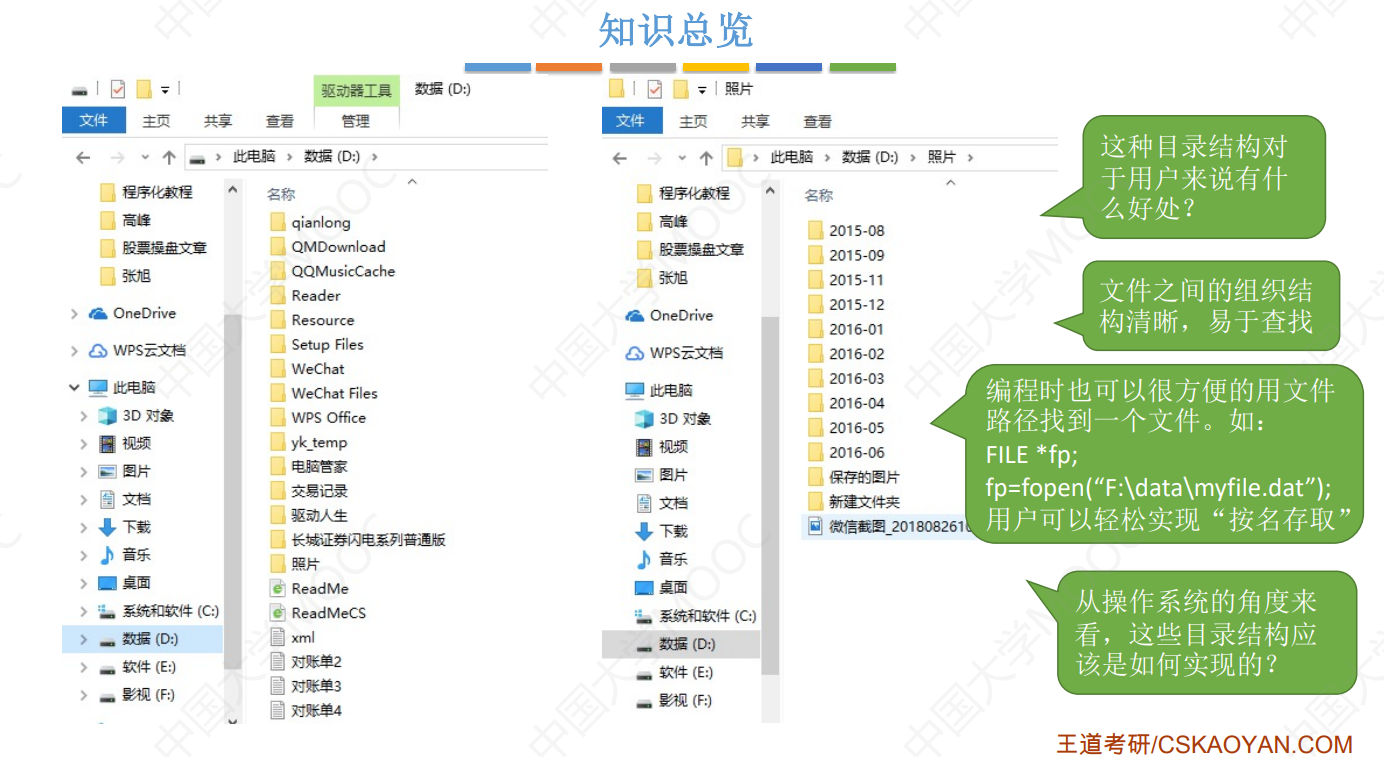Click the new folder icon in right quick access toolbar
The height and width of the screenshot is (757, 1384).
[680, 88]
